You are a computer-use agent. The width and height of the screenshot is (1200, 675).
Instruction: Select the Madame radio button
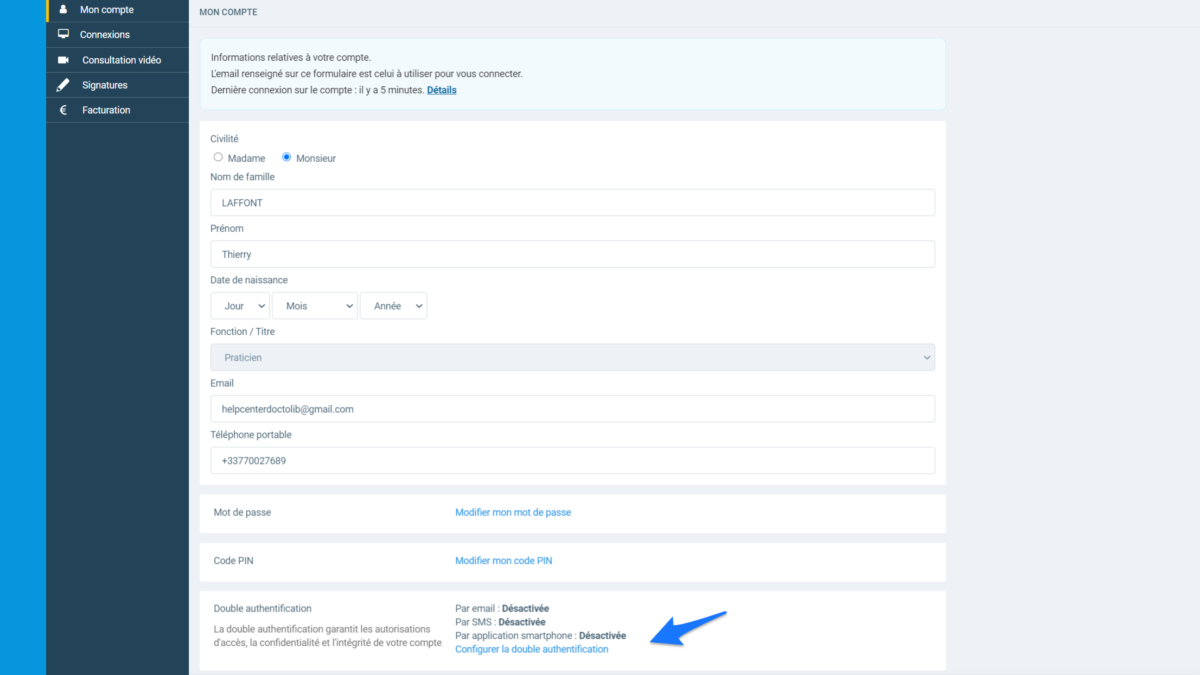(218, 157)
